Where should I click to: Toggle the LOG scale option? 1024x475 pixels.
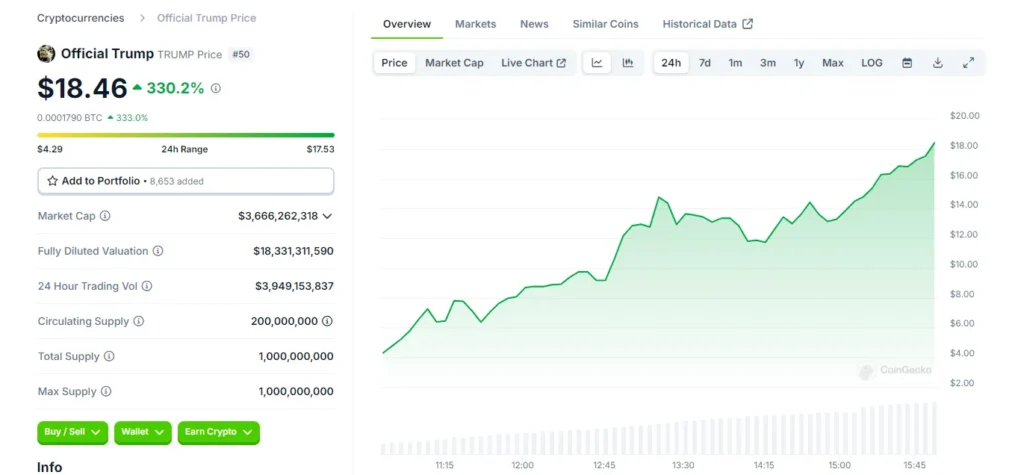[x=872, y=63]
